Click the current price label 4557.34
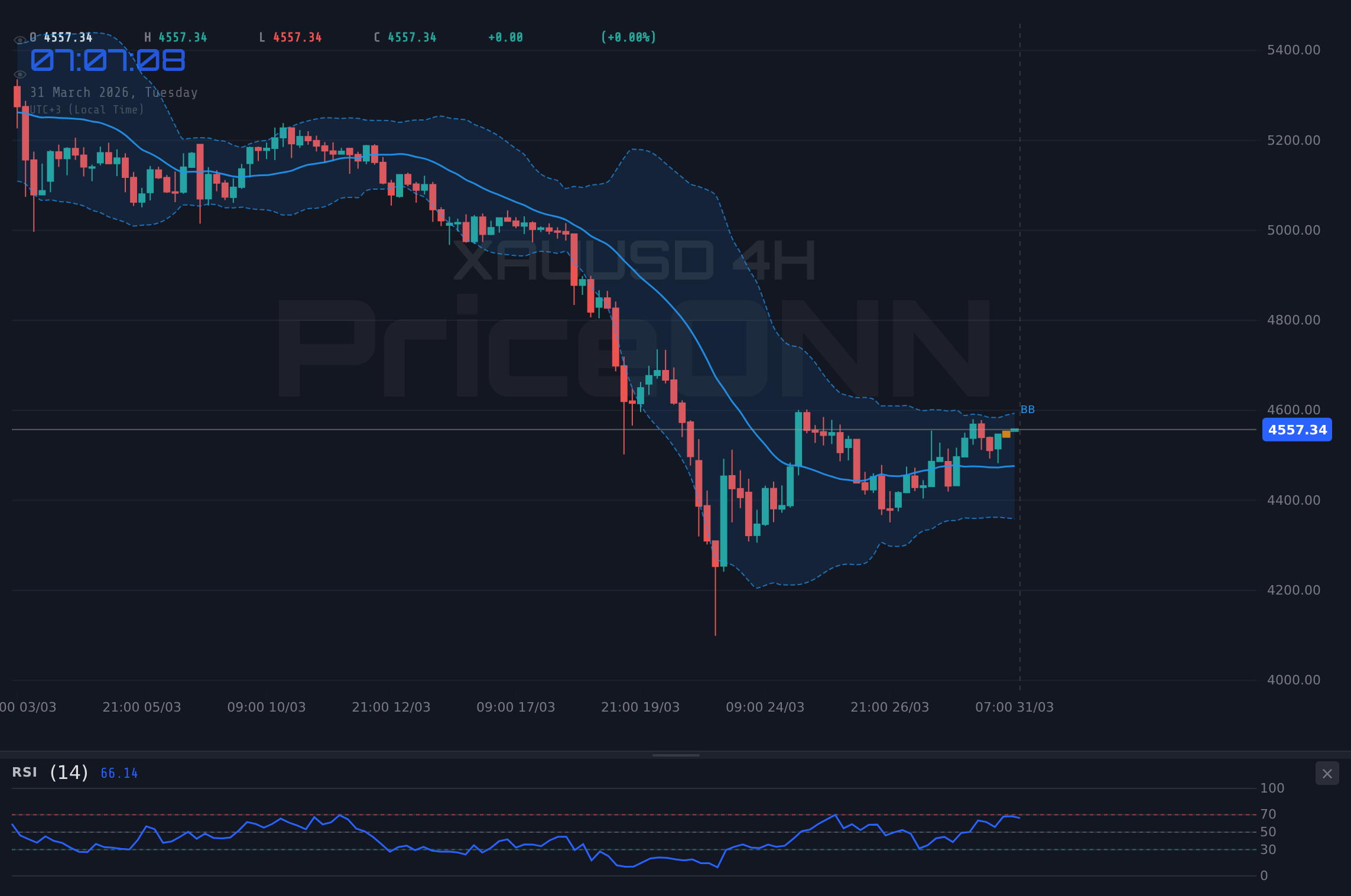 (x=1297, y=430)
